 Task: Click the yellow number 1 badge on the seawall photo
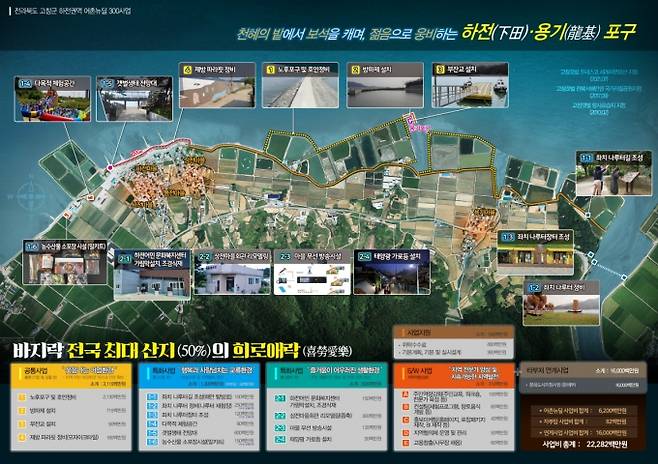(271, 69)
